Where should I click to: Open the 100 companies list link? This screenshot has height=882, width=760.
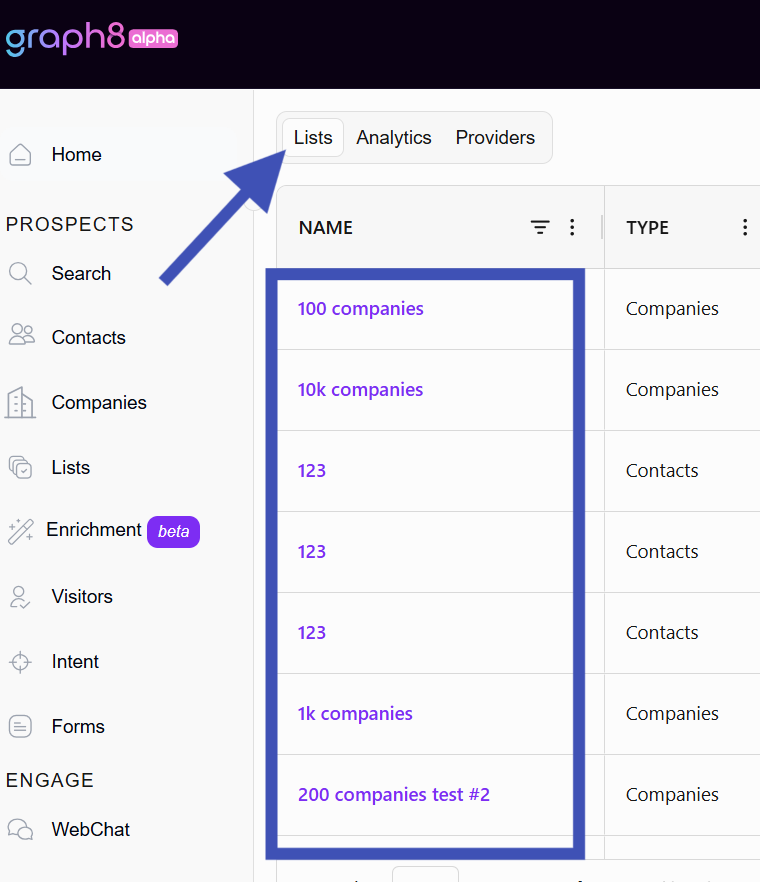(x=361, y=309)
